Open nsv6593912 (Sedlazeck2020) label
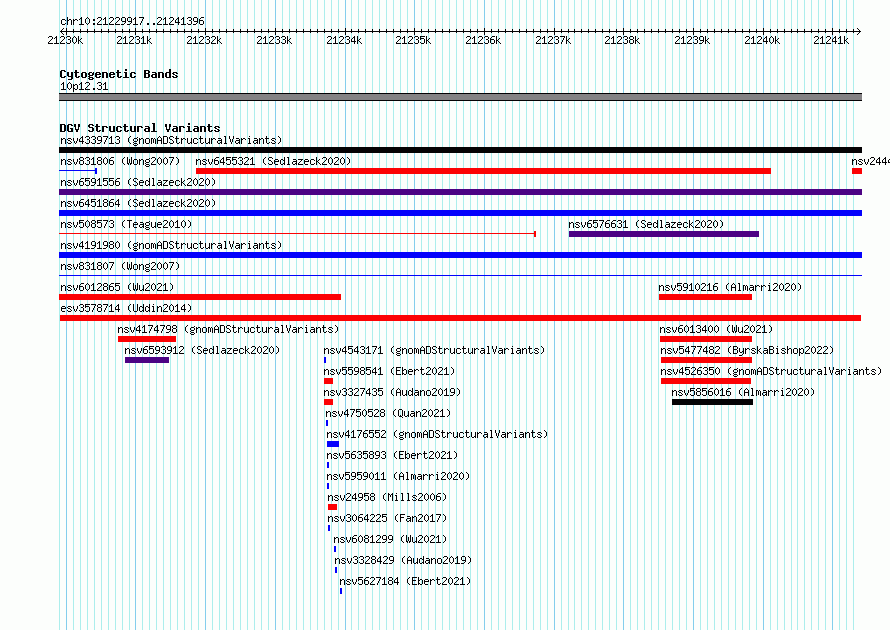890x630 pixels. click(202, 350)
